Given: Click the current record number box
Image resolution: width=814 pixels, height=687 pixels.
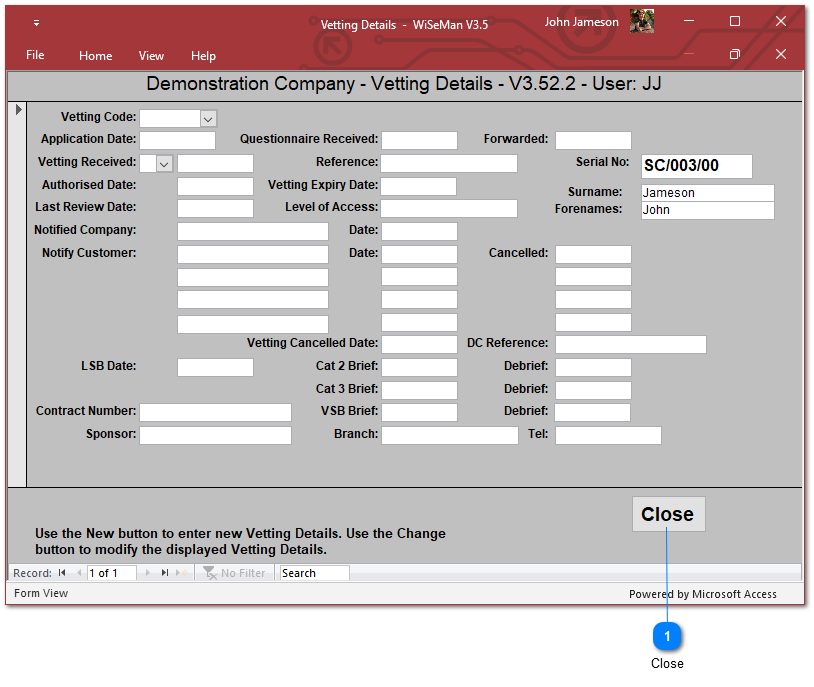Looking at the screenshot, I should pos(112,573).
